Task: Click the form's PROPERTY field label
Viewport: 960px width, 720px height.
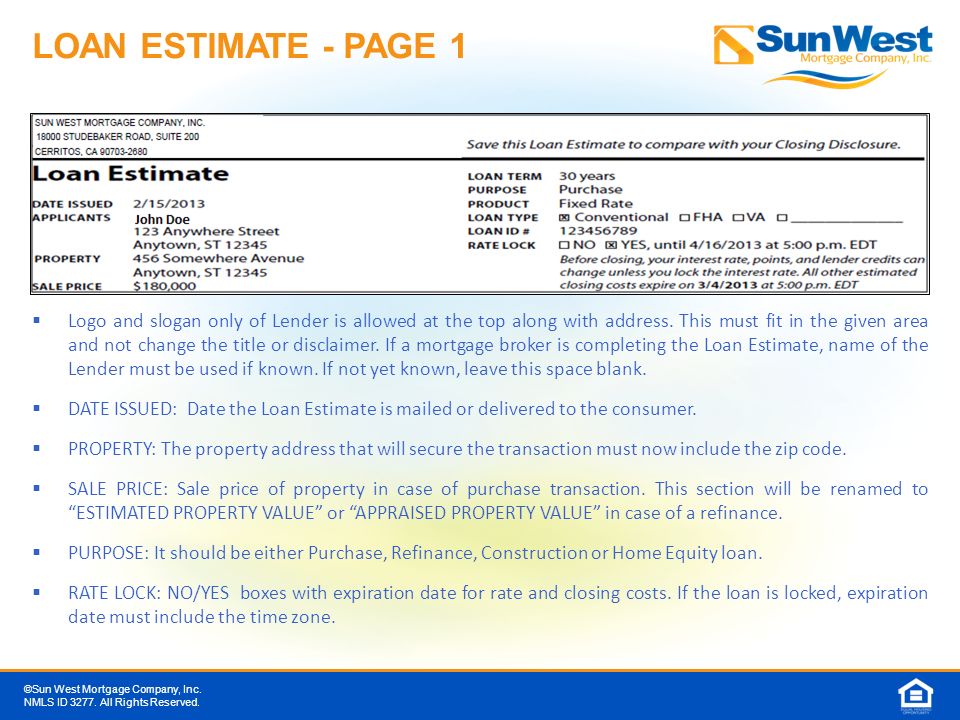Action: [67, 258]
